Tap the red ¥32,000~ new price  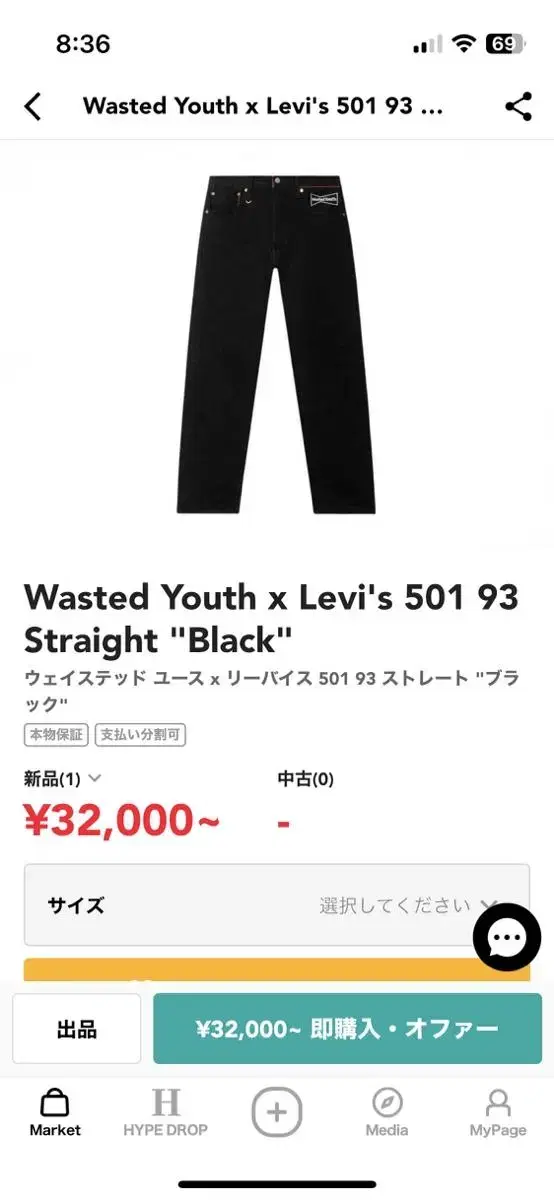coord(122,822)
